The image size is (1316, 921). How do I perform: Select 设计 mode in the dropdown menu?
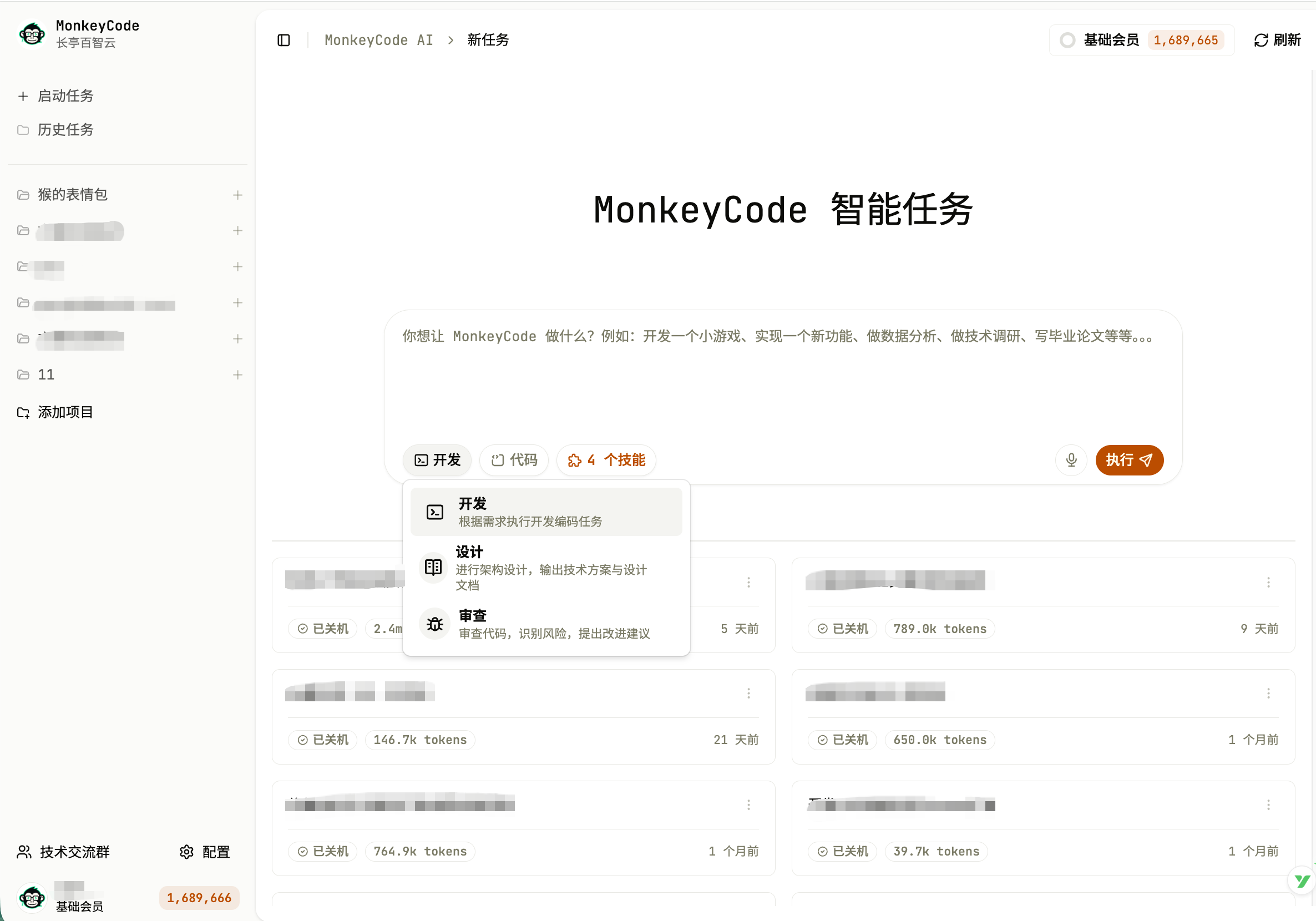coord(546,568)
